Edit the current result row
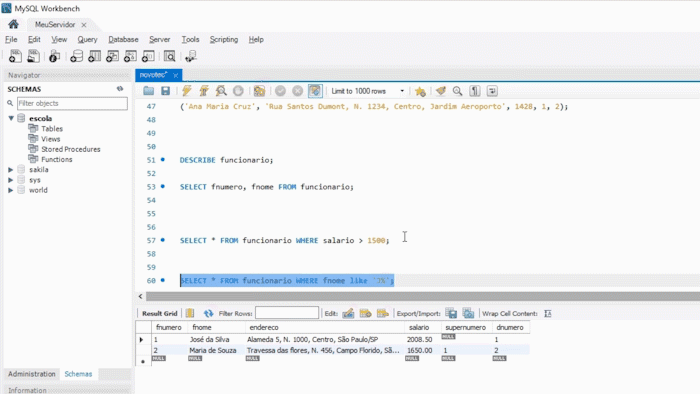 click(348, 313)
